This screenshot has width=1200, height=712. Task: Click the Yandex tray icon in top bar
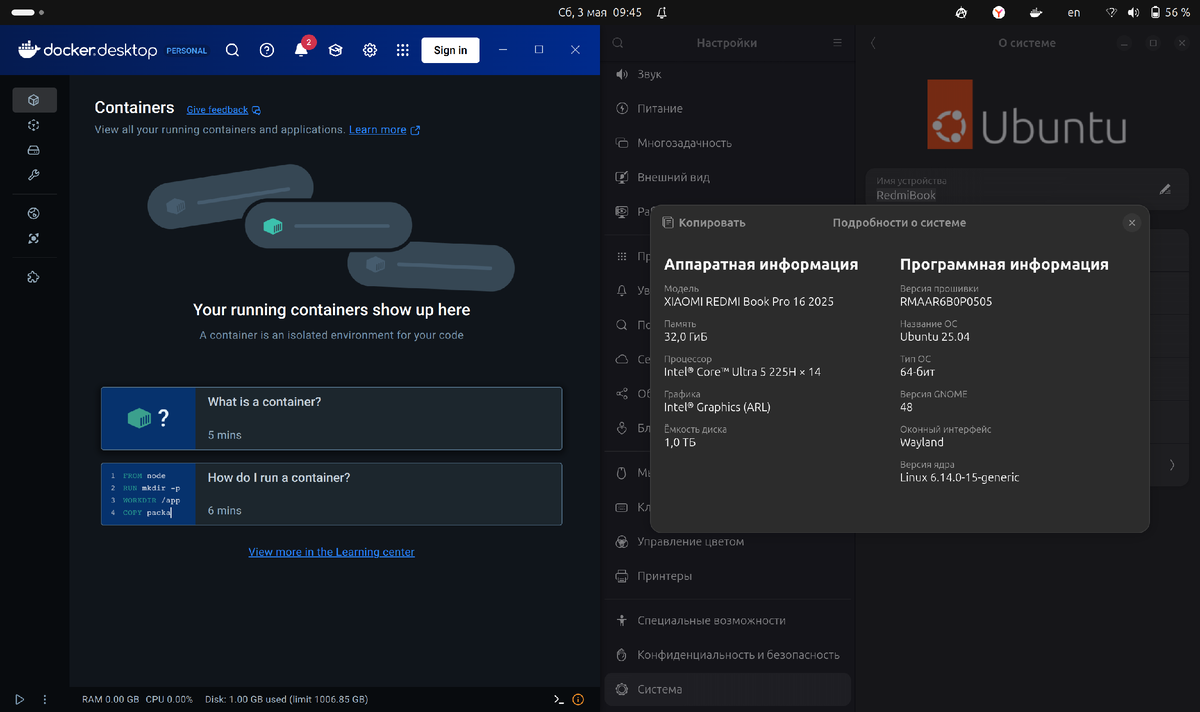[x=999, y=13]
